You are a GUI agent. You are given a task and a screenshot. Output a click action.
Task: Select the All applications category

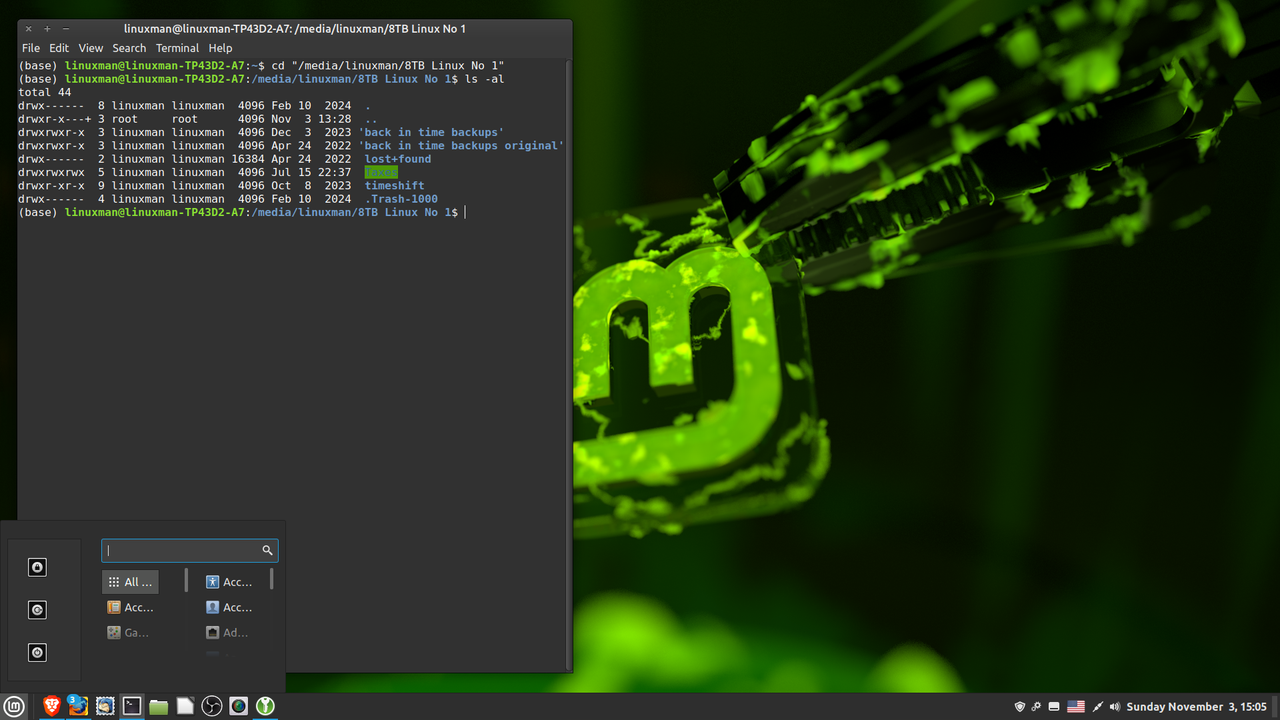pyautogui.click(x=130, y=581)
